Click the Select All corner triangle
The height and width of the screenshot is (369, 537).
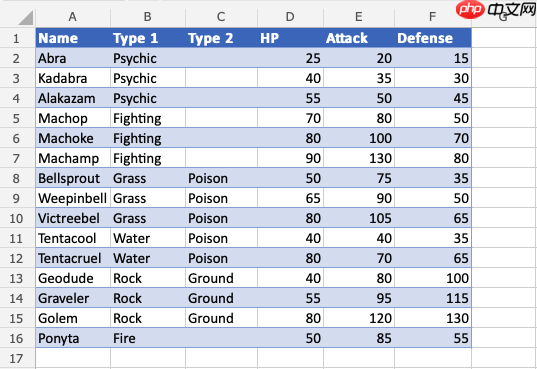[x=25, y=18]
